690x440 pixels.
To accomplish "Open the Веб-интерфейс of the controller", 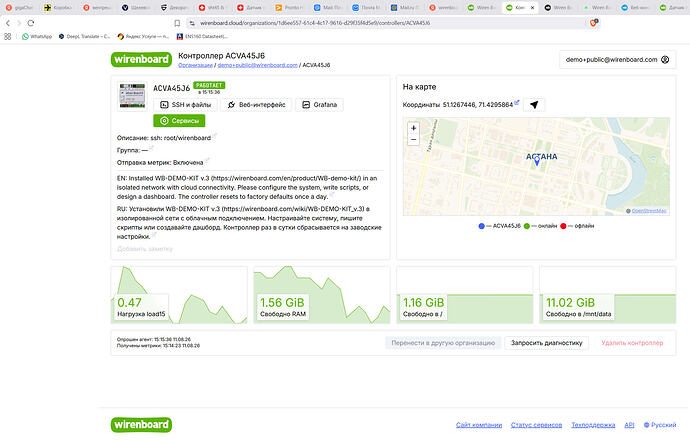I will (x=256, y=105).
